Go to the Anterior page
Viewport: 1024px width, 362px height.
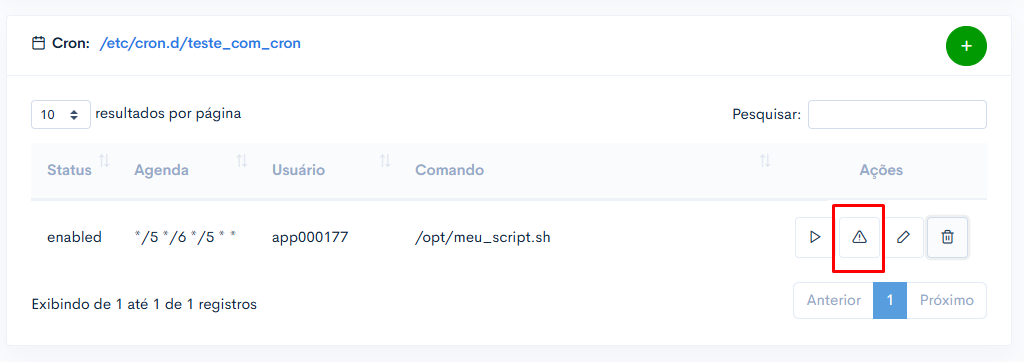[833, 301]
